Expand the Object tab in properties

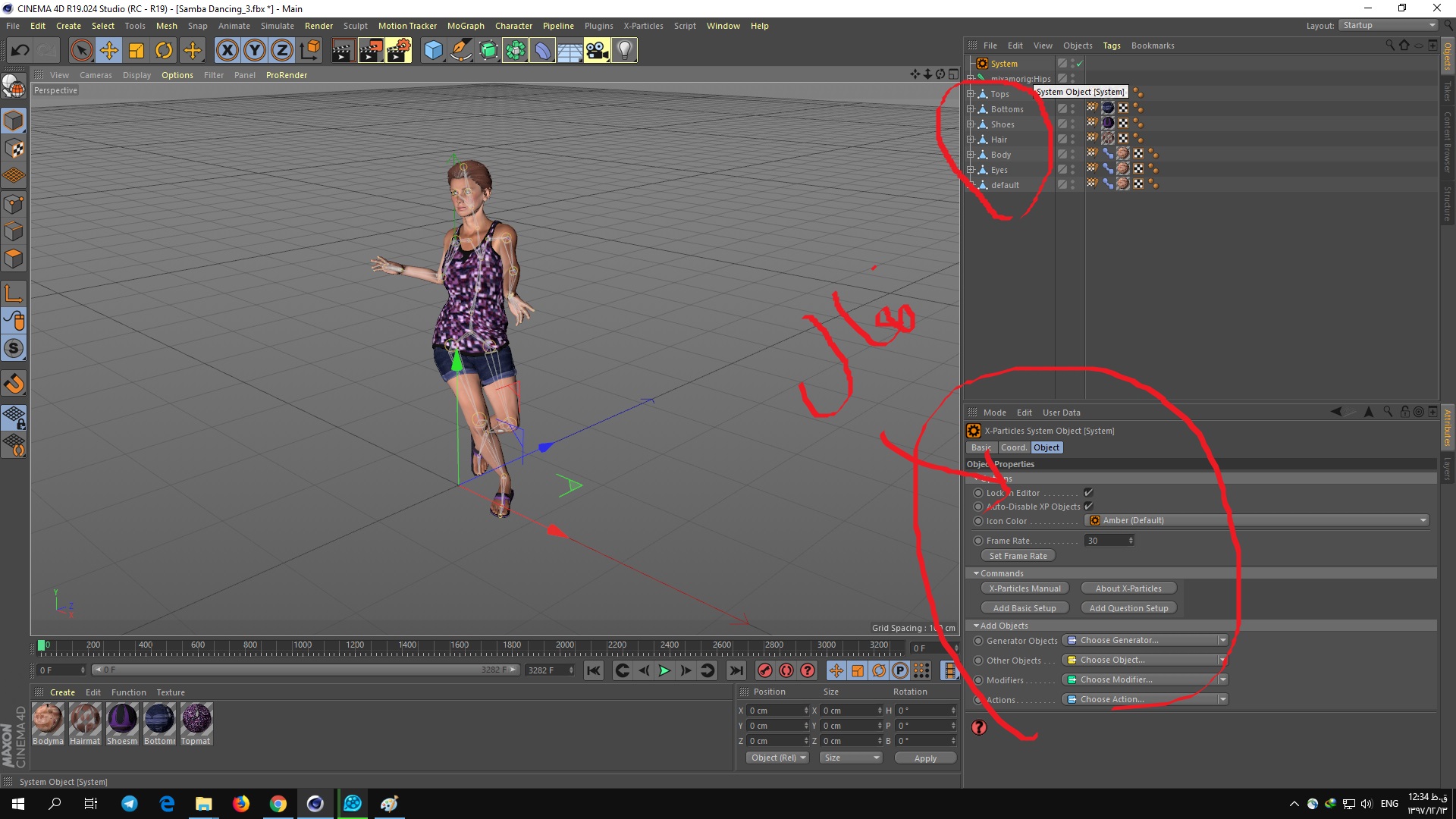coord(1045,447)
